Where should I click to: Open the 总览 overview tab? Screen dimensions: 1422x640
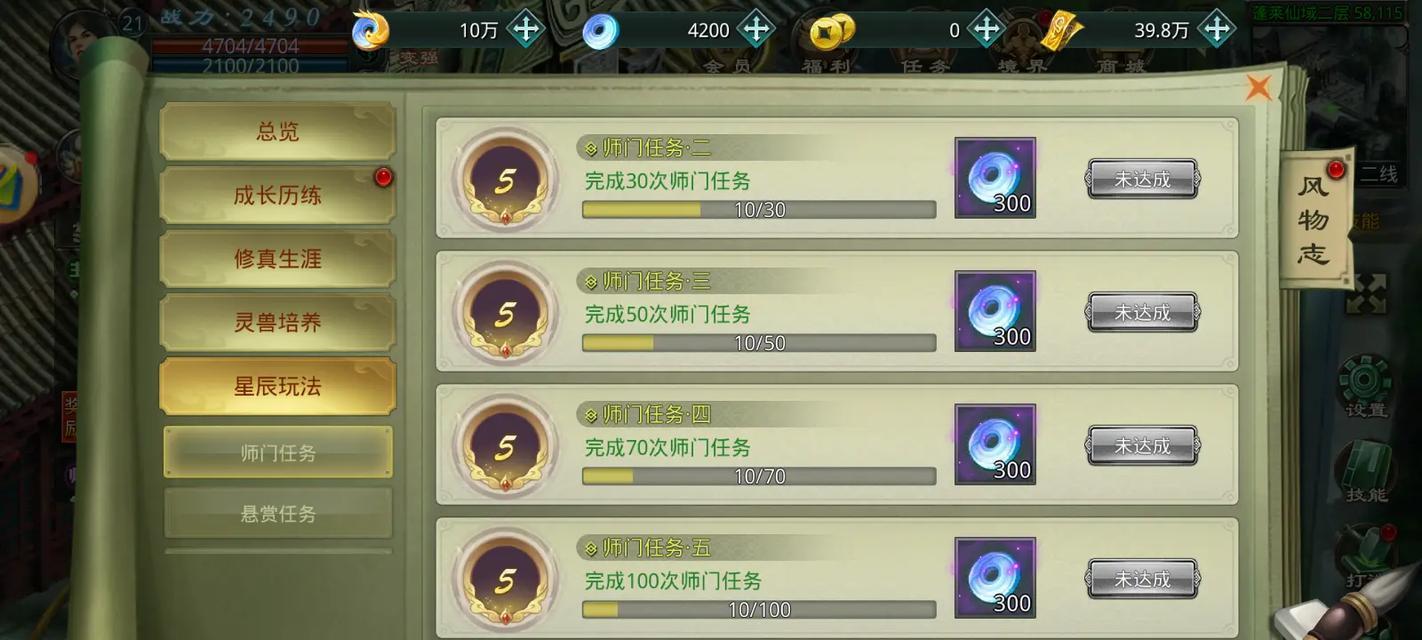point(278,131)
